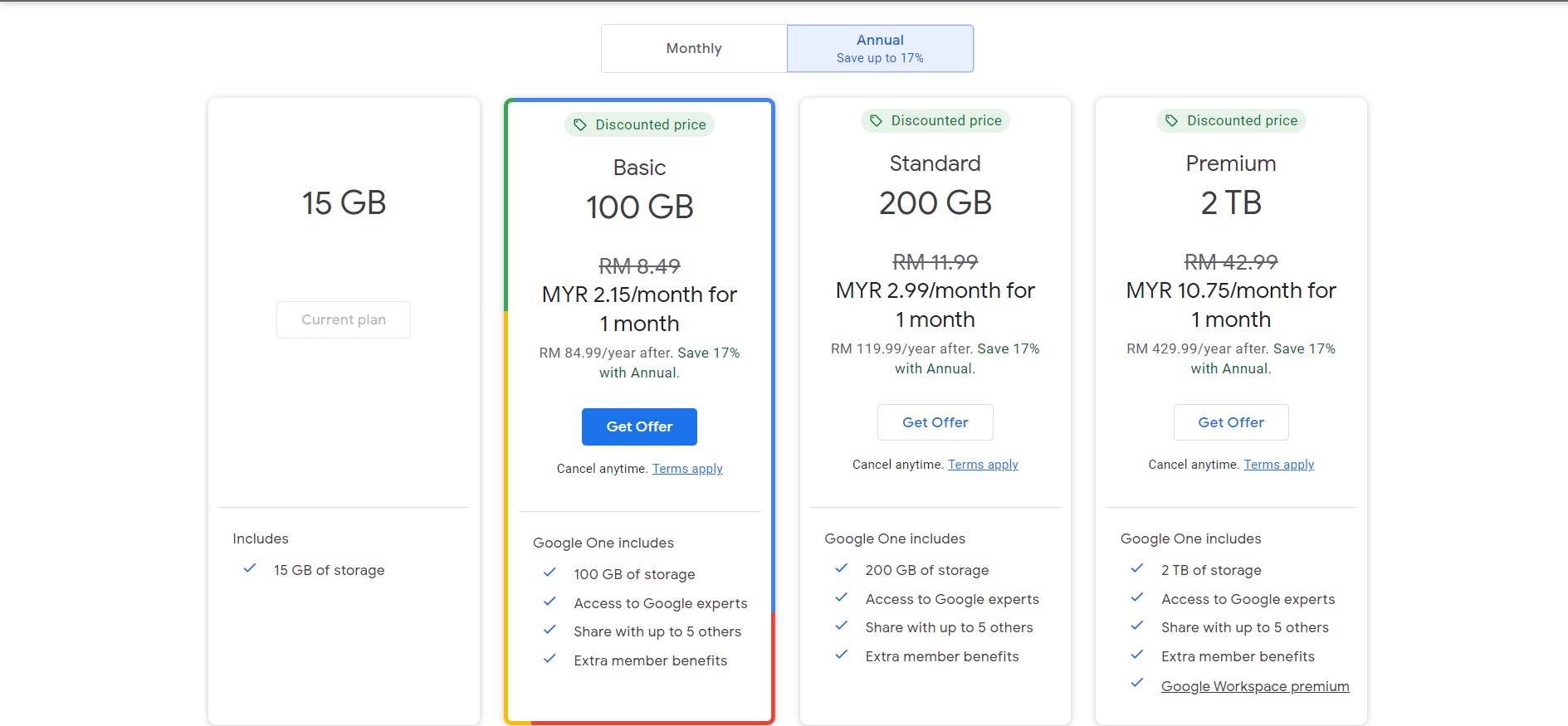Switch to Monthly billing tab
Viewport: 1568px width, 726px height.
pyautogui.click(x=694, y=48)
